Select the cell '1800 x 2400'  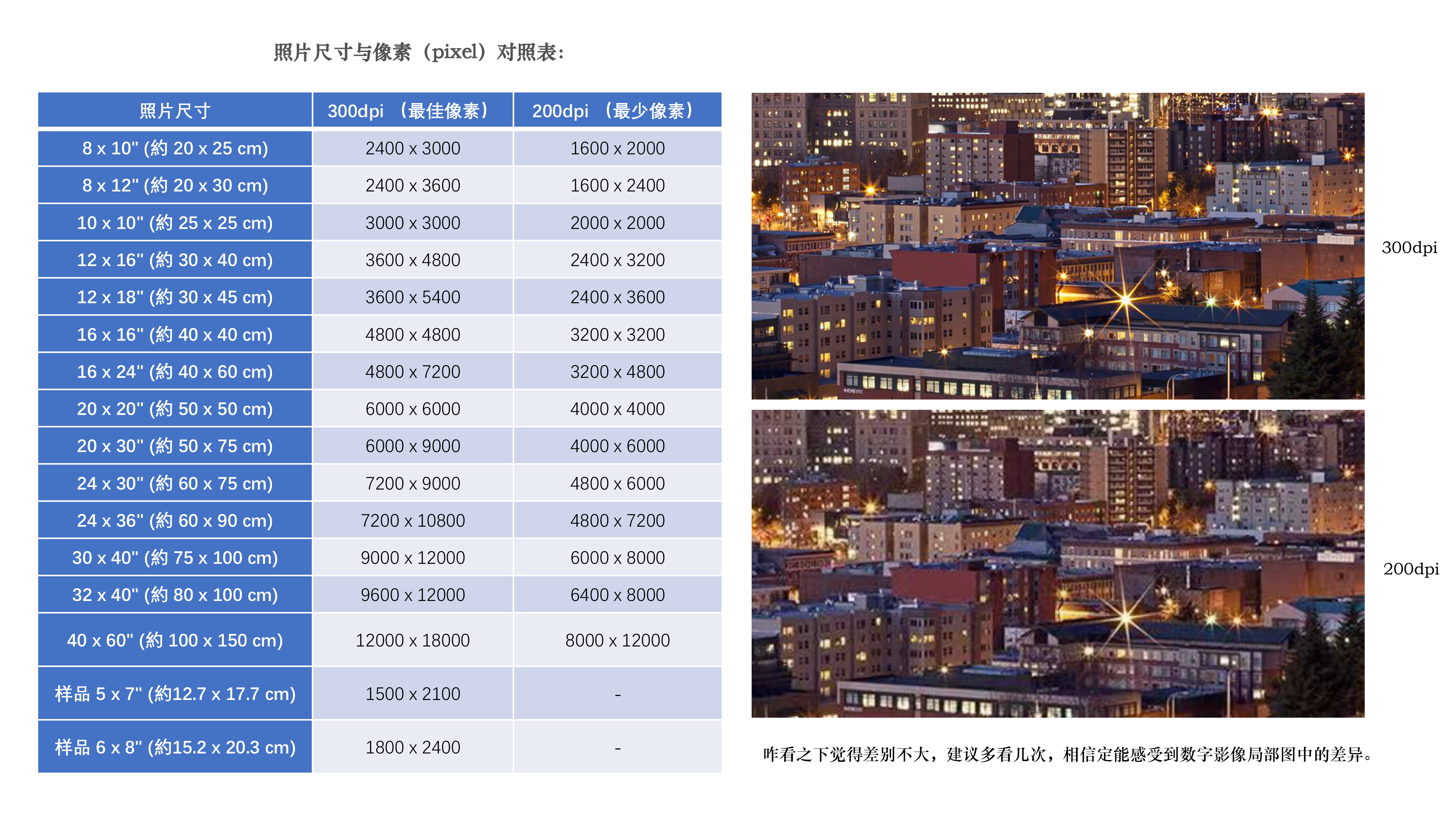coord(413,747)
